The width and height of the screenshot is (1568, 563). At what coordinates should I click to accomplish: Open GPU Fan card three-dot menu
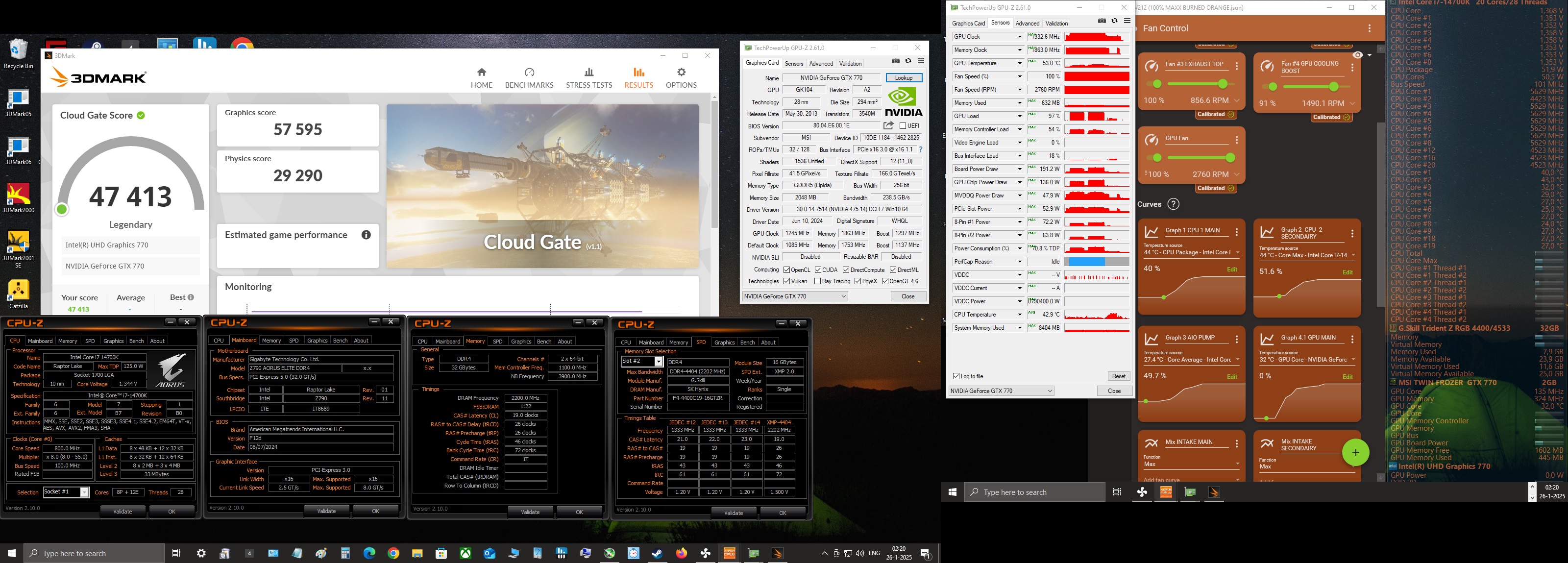1236,140
